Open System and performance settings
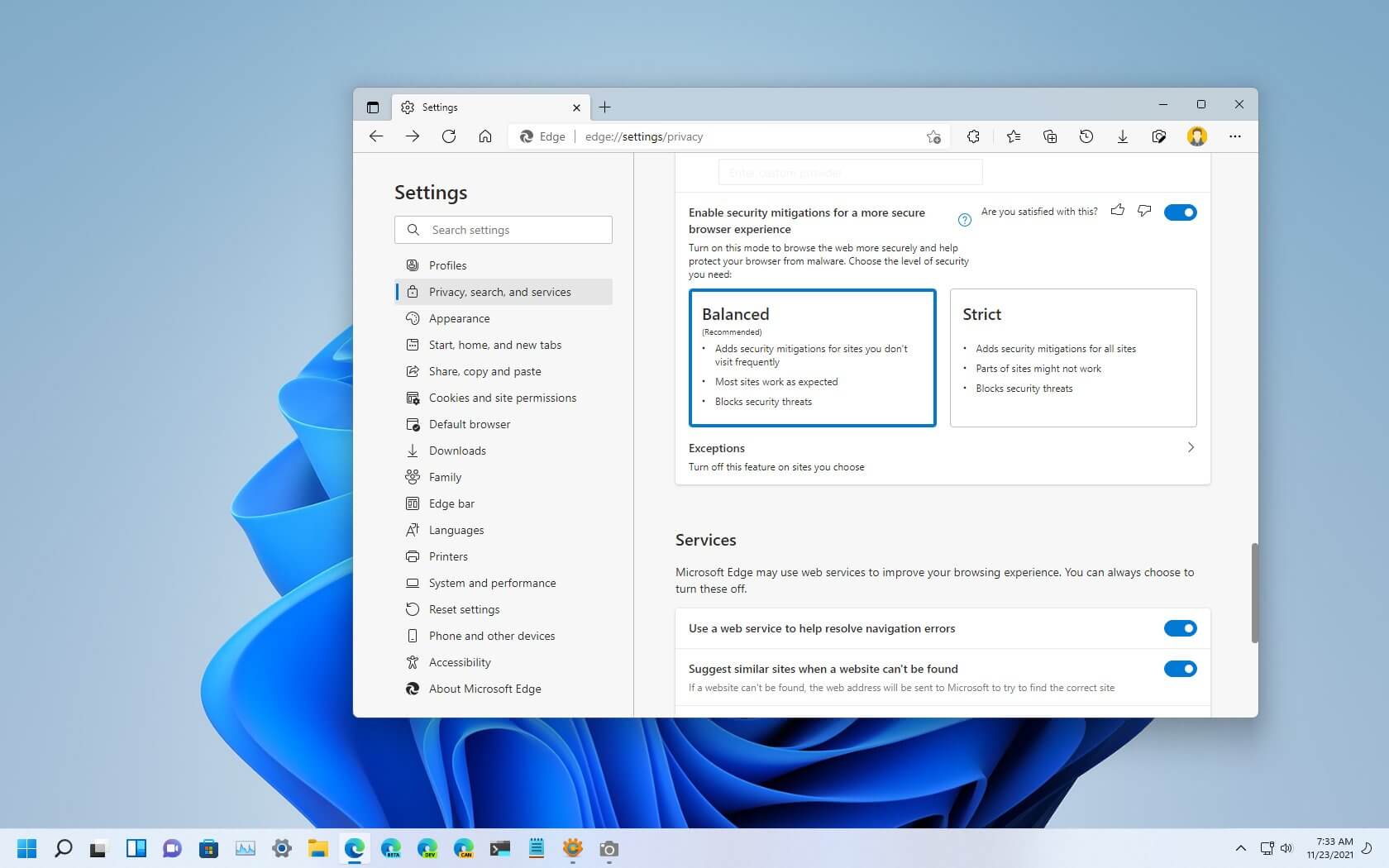Image resolution: width=1389 pixels, height=868 pixels. pyautogui.click(x=504, y=583)
